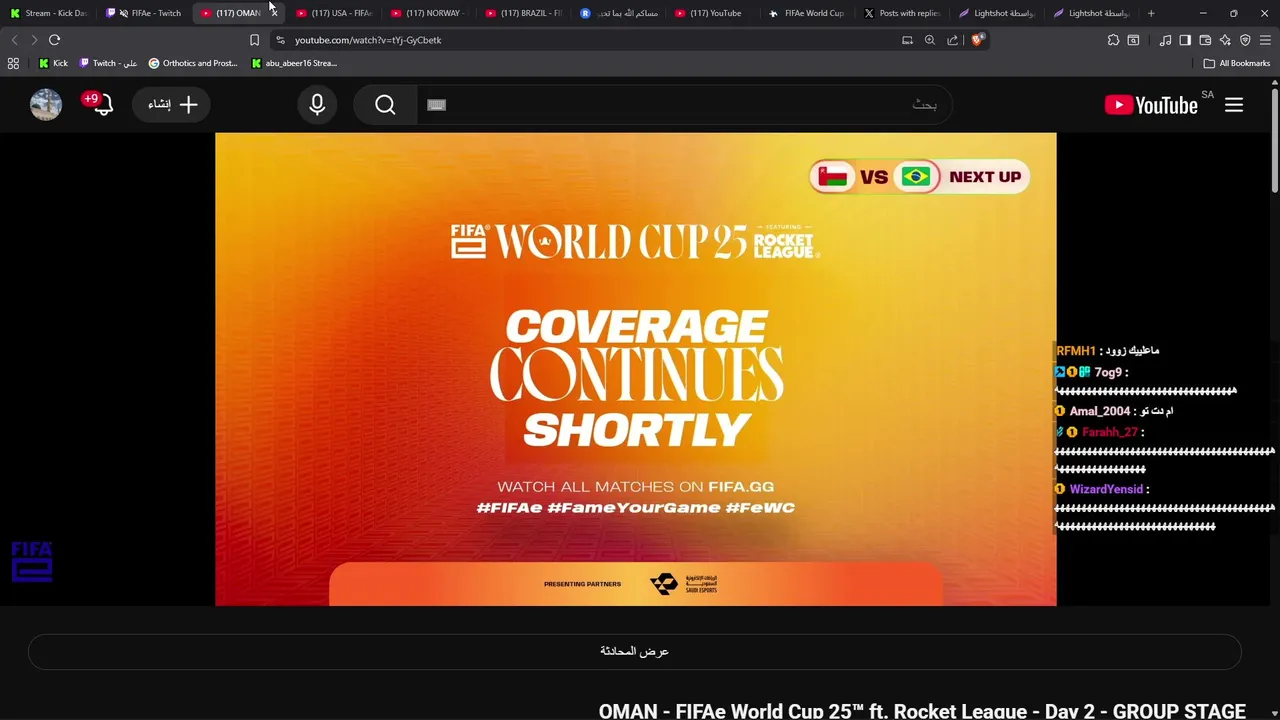Switch to the (117) YouTube tab

(x=715, y=13)
